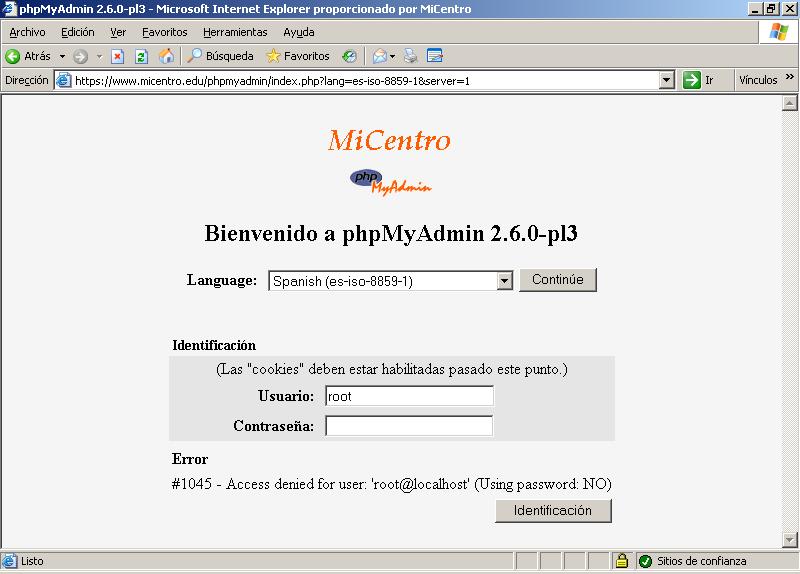Click the error text '#1045 - Access denied'

[391, 484]
